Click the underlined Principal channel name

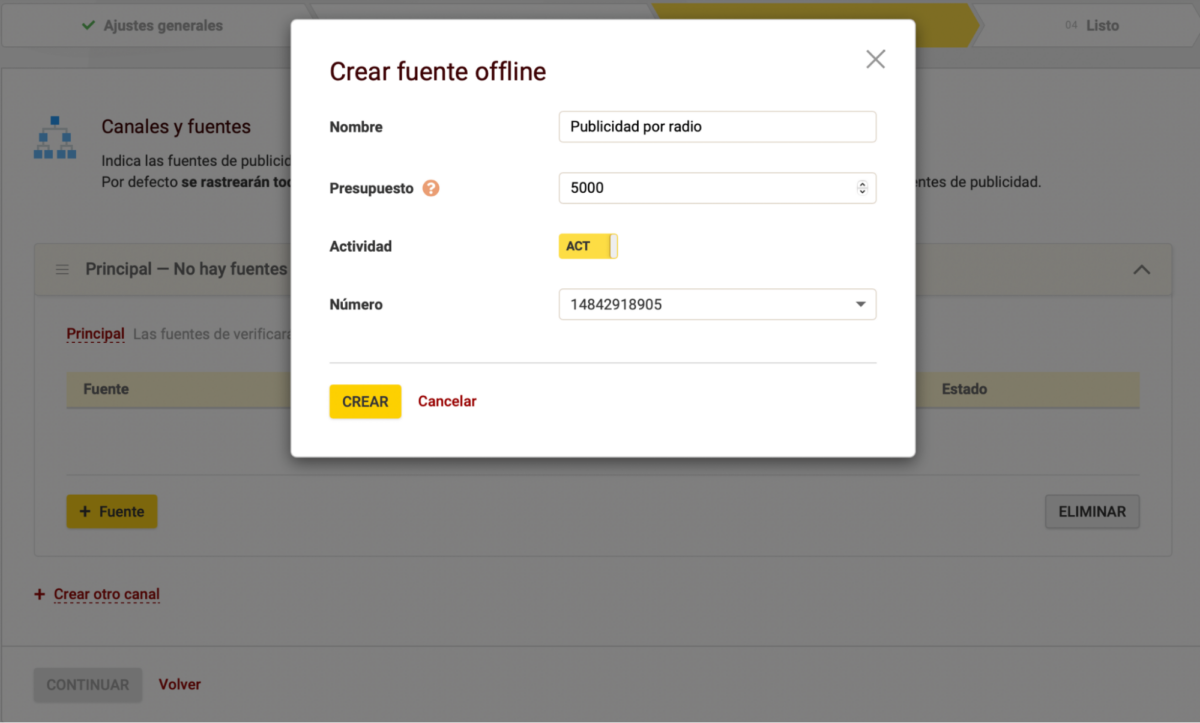[x=95, y=334]
